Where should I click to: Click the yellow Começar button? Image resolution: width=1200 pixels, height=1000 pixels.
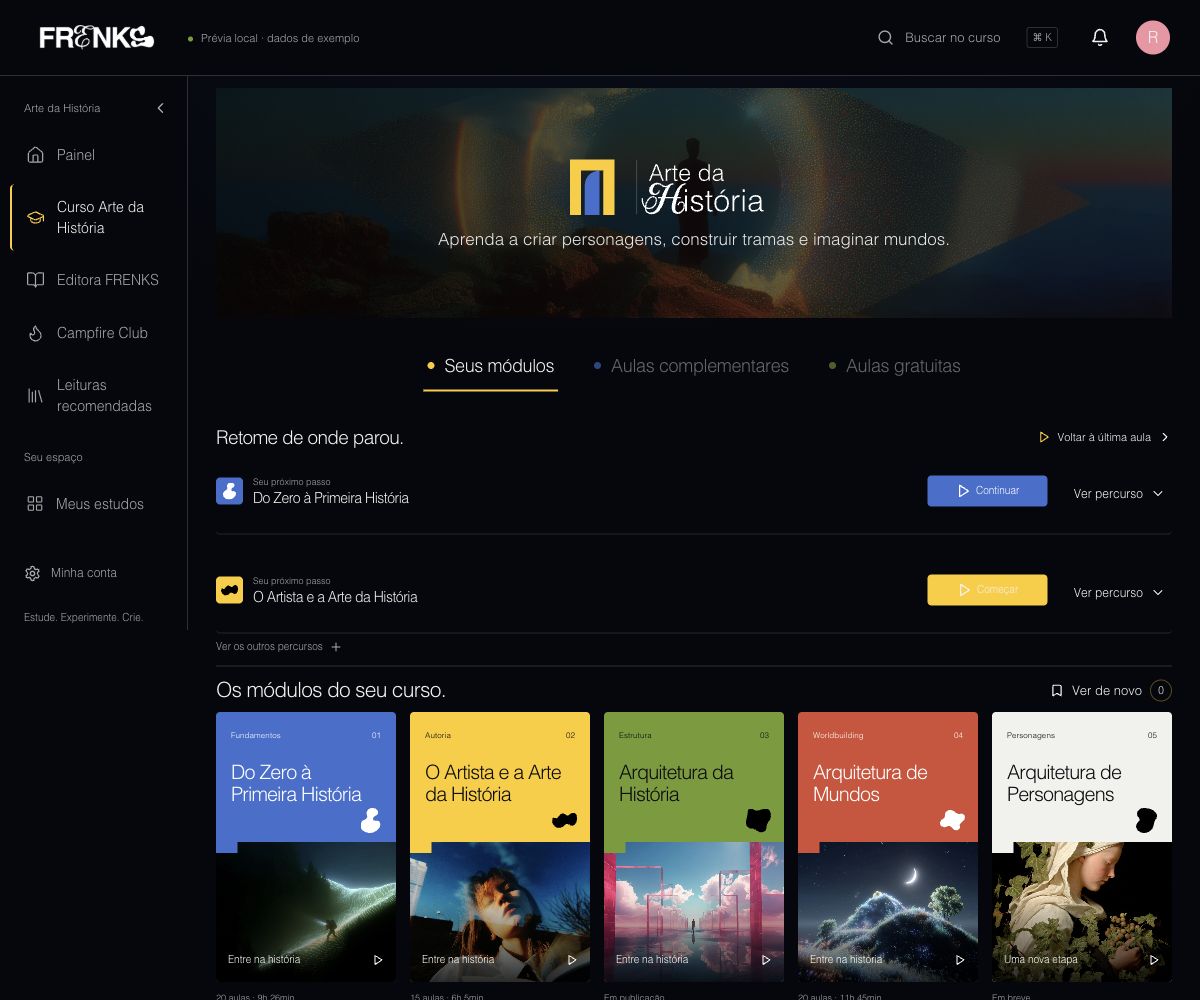(987, 590)
